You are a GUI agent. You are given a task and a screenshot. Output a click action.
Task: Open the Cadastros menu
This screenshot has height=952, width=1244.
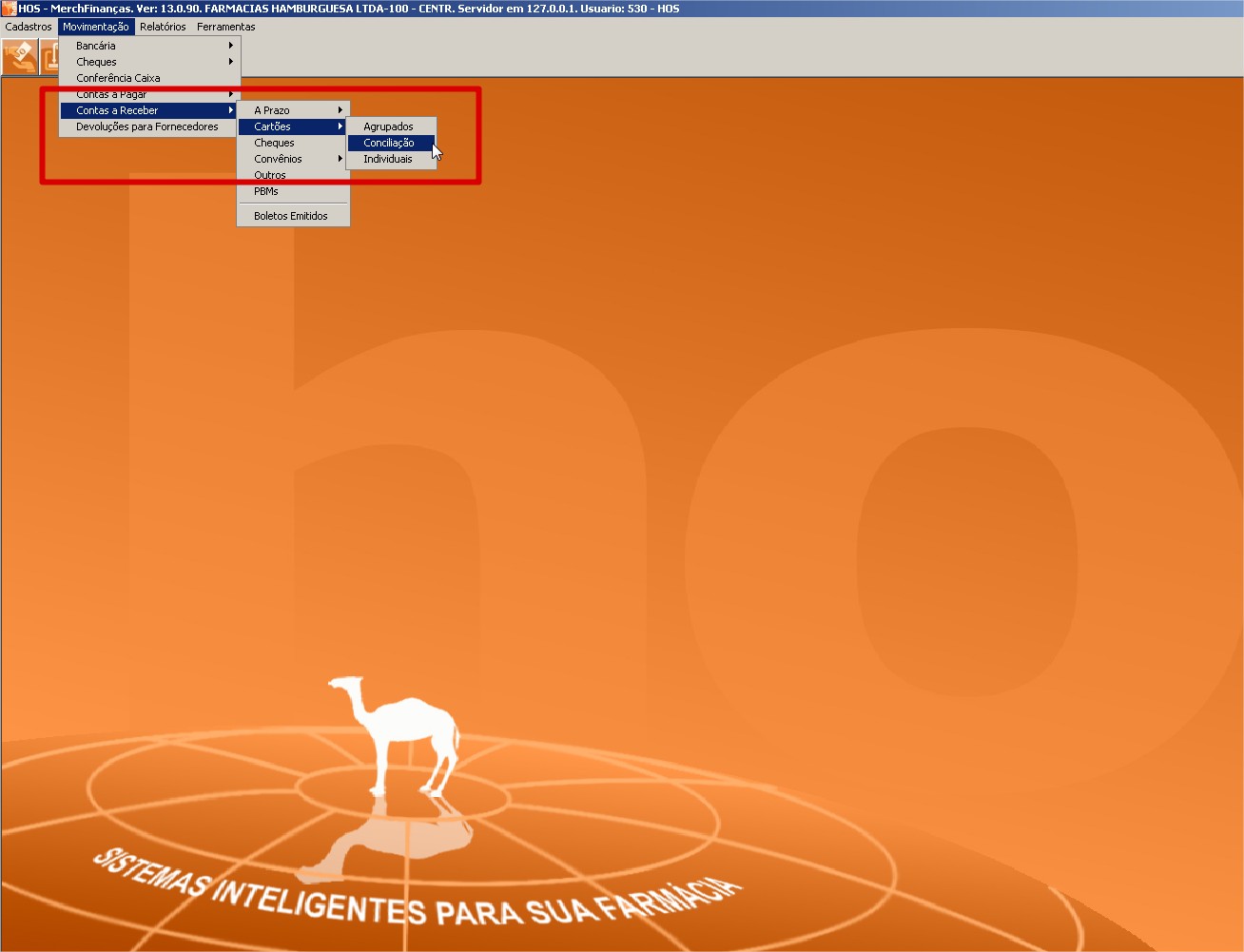pyautogui.click(x=29, y=27)
